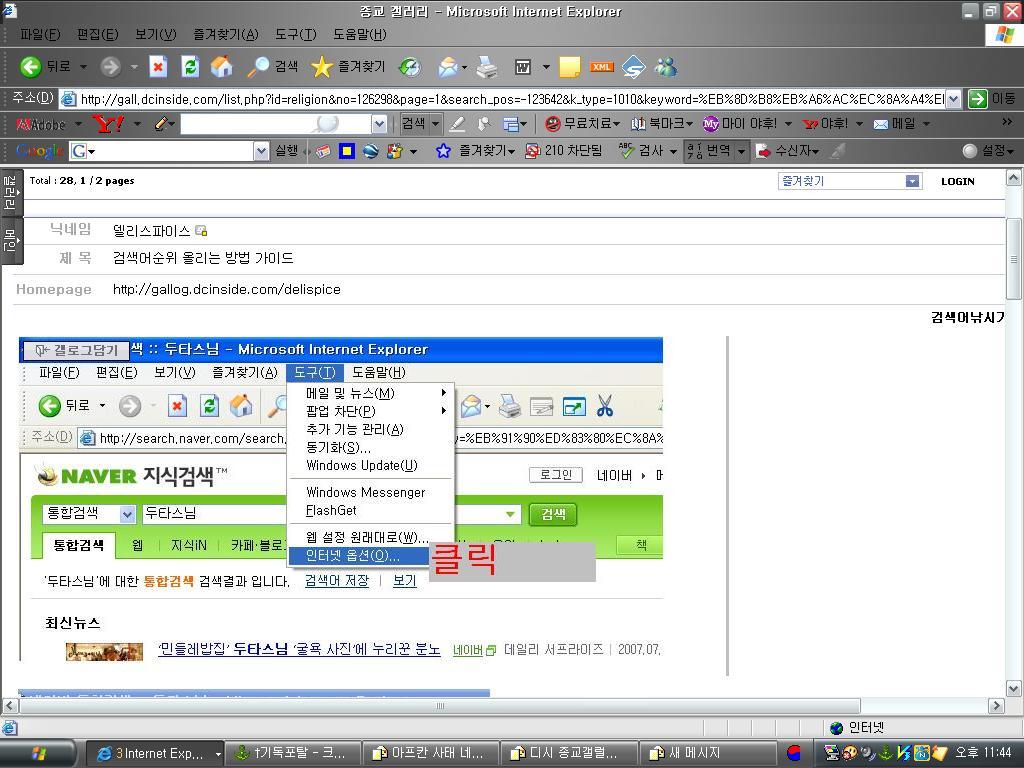Open 무료치료 on the Yahoo toolbar
The width and height of the screenshot is (1024, 768).
(x=582, y=123)
